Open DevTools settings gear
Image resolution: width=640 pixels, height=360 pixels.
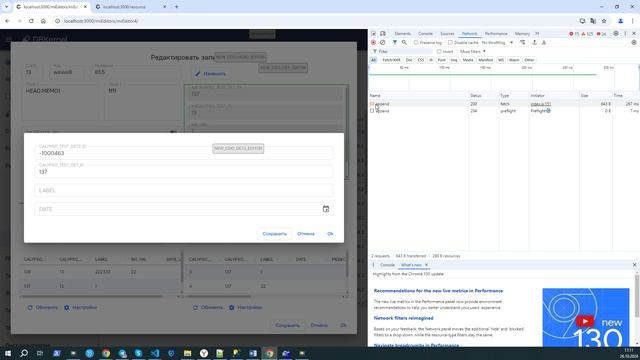point(616,33)
